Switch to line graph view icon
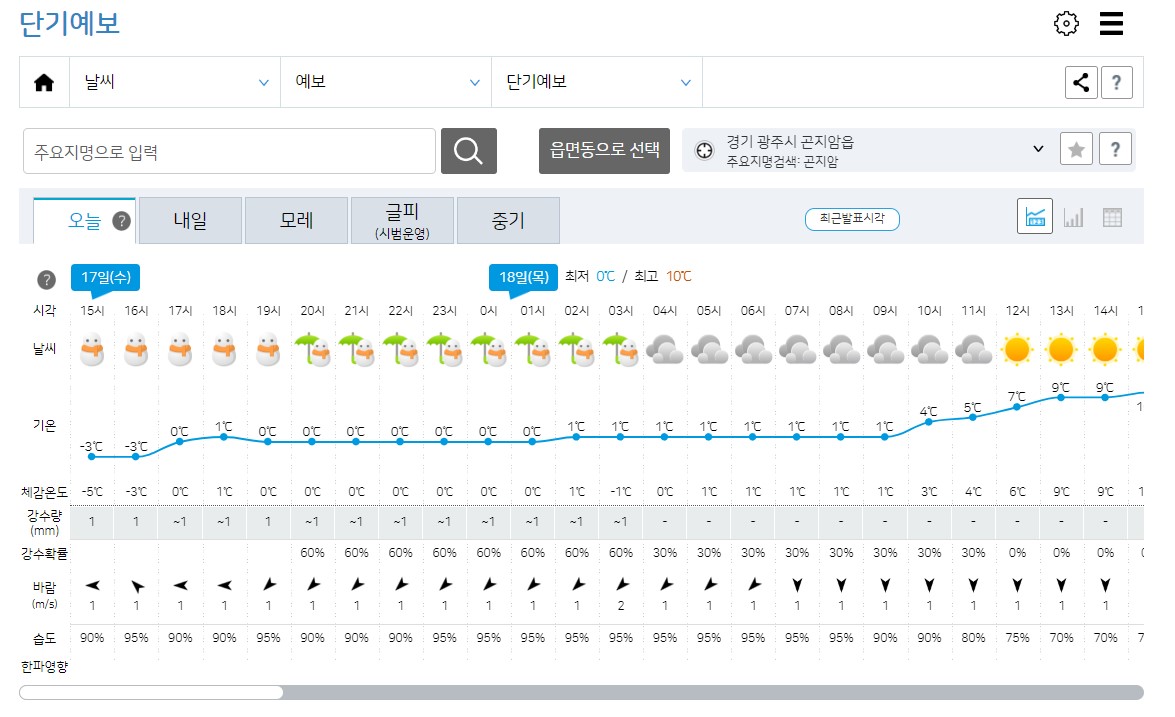 pos(1035,217)
